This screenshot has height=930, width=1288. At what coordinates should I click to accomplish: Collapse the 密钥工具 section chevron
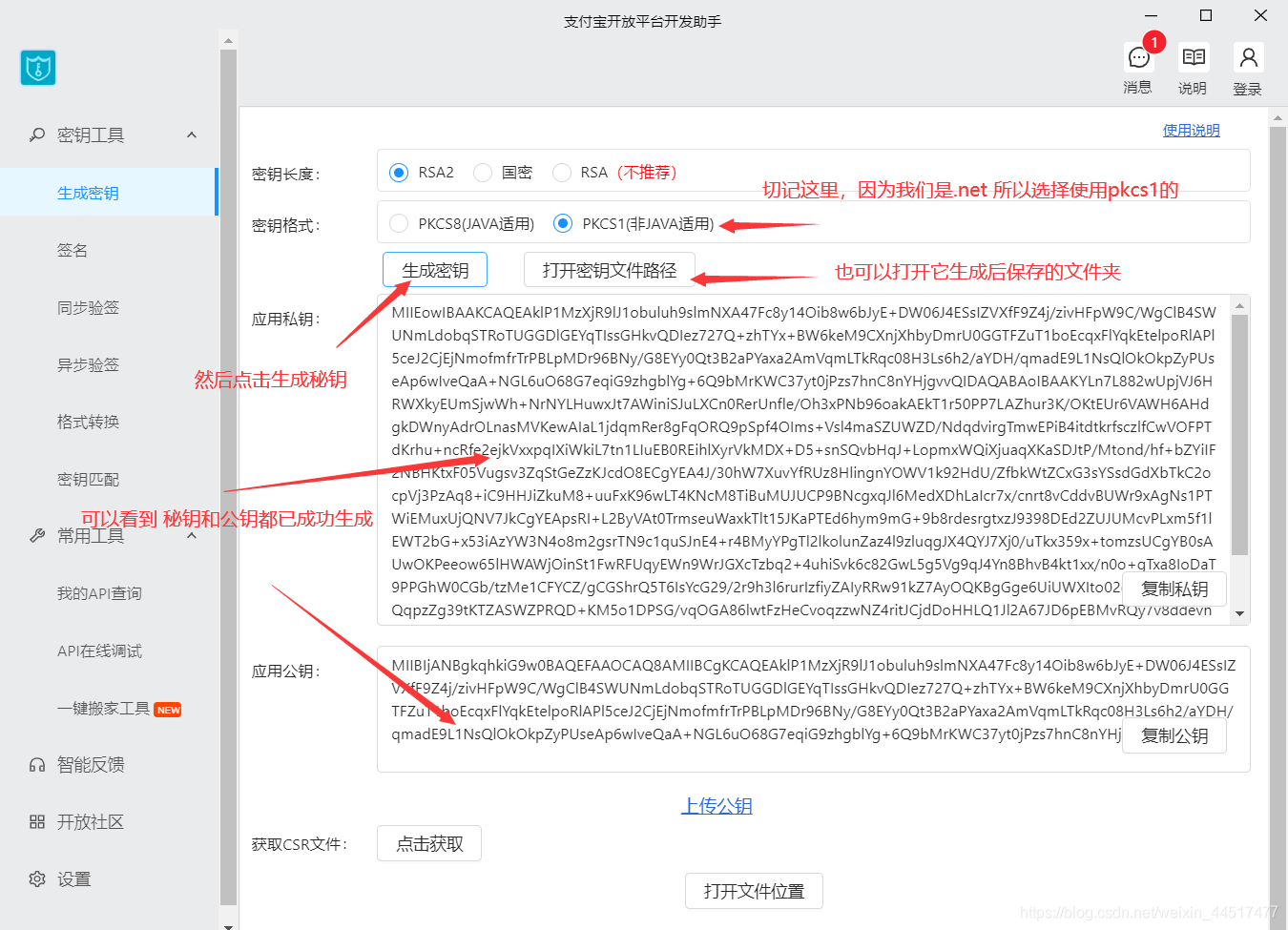coord(192,134)
